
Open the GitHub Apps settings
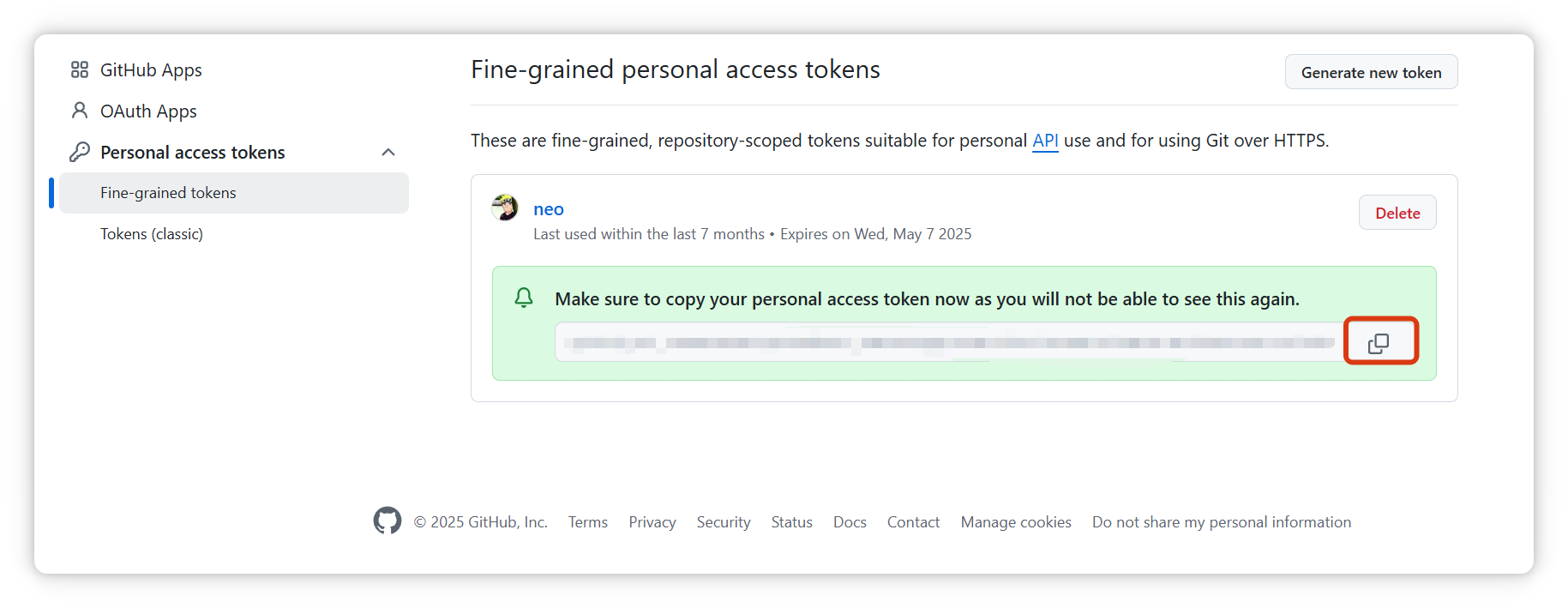pos(151,70)
